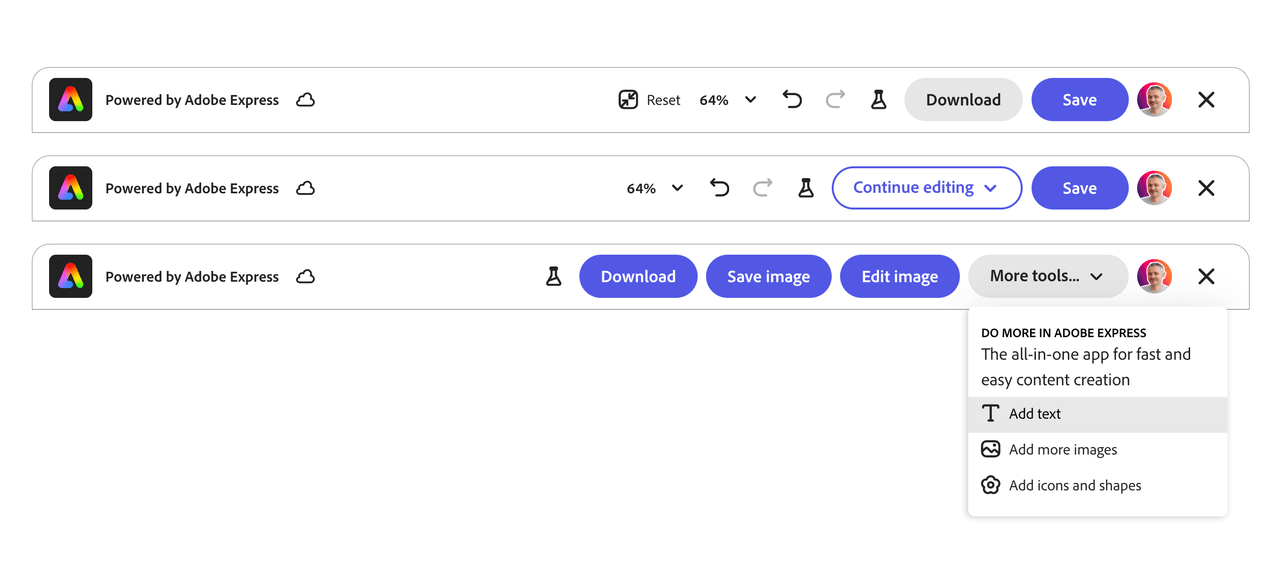1280x584 pixels.
Task: Open the beaker labs icon in first toolbar
Action: coord(878,100)
